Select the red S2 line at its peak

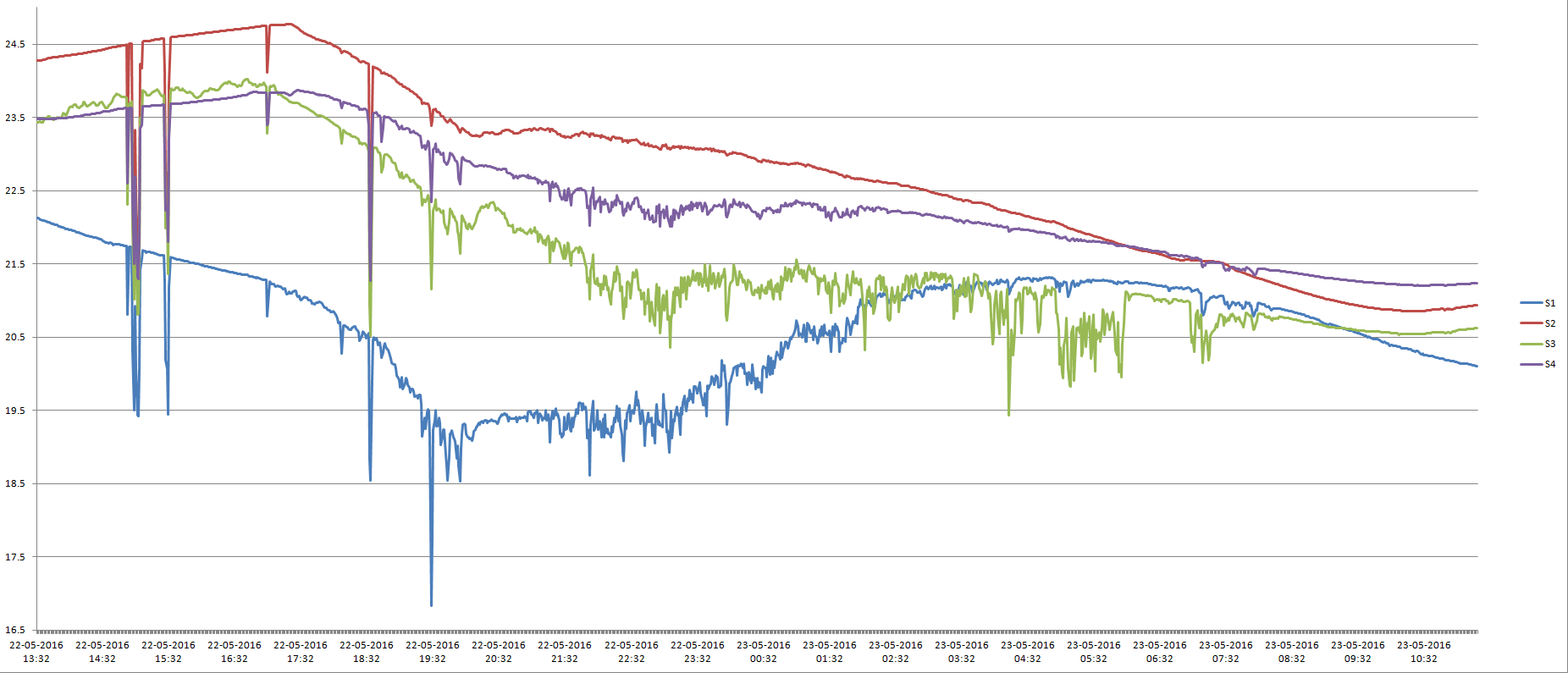pos(290,24)
